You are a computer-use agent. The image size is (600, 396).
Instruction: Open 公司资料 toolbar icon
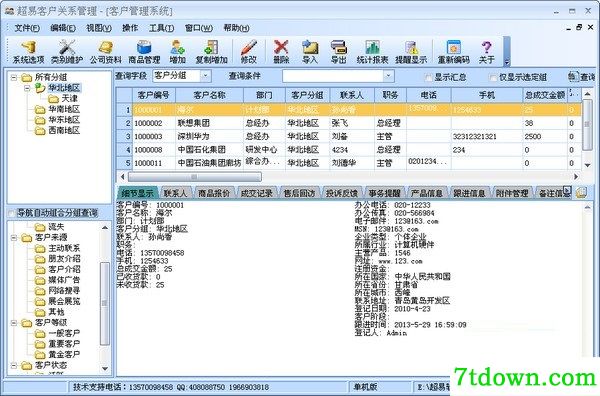click(x=106, y=52)
